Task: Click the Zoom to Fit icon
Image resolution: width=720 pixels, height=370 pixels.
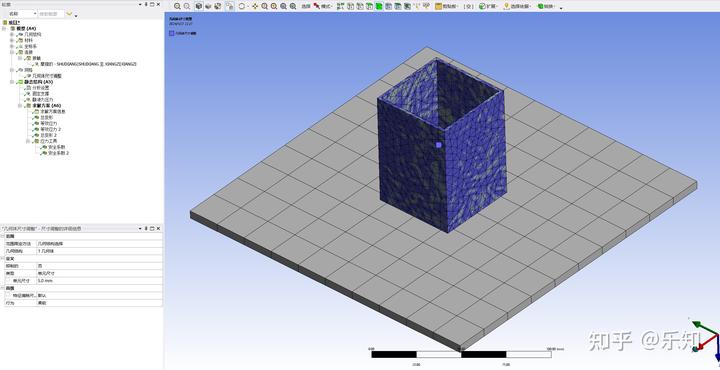Action: coord(283,6)
